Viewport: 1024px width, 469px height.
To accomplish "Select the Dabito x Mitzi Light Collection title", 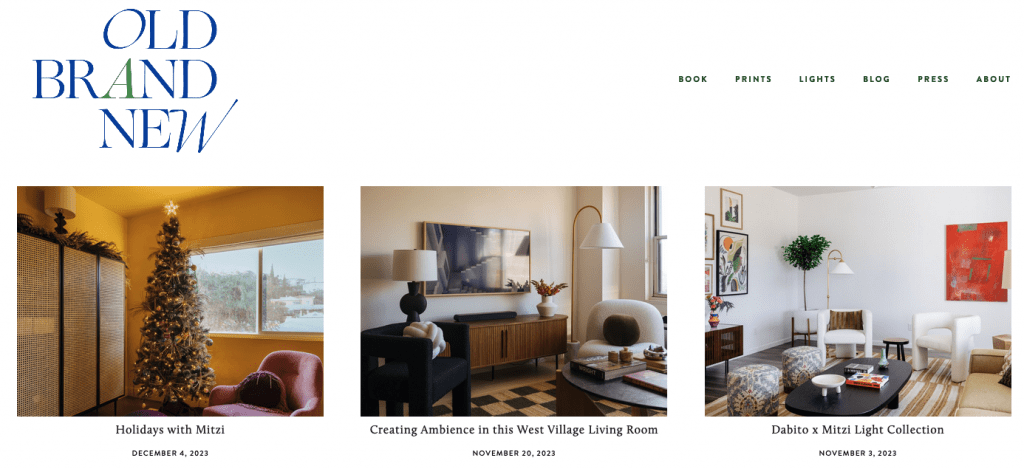I will 857,430.
